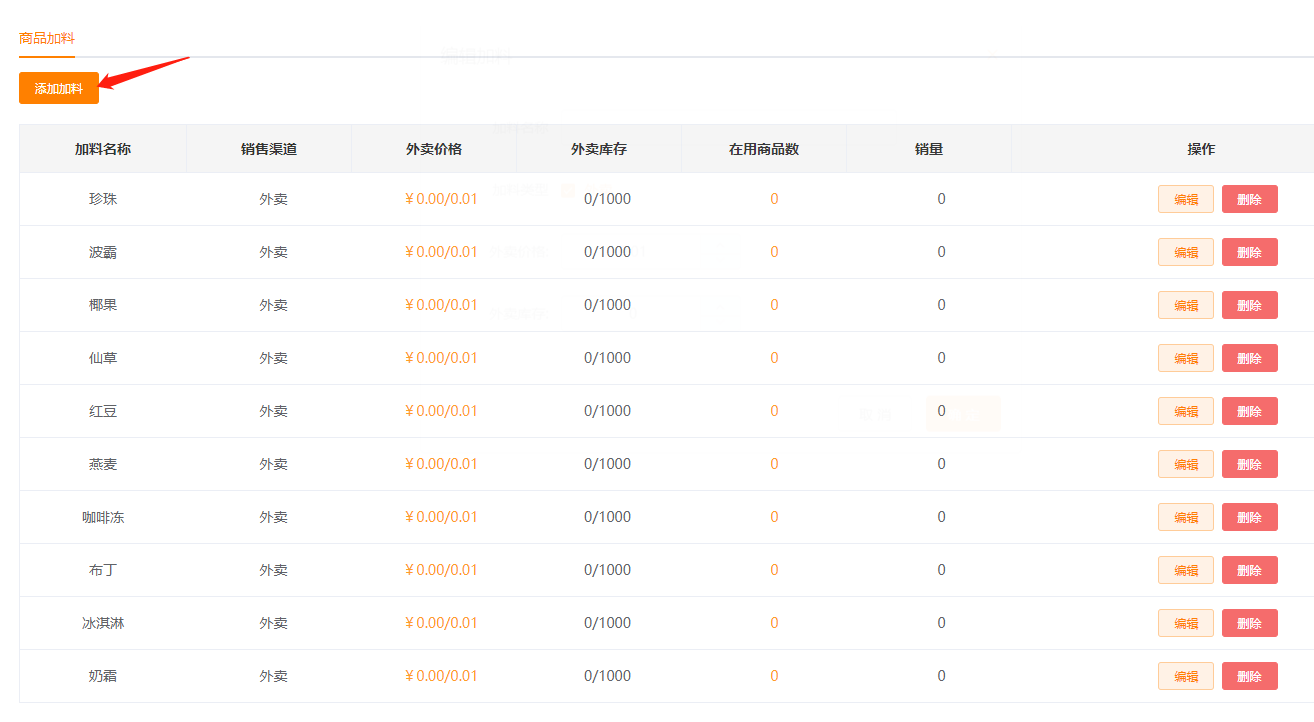This screenshot has width=1314, height=722.
Task: Click the 添加加料 button
Action: pos(58,88)
